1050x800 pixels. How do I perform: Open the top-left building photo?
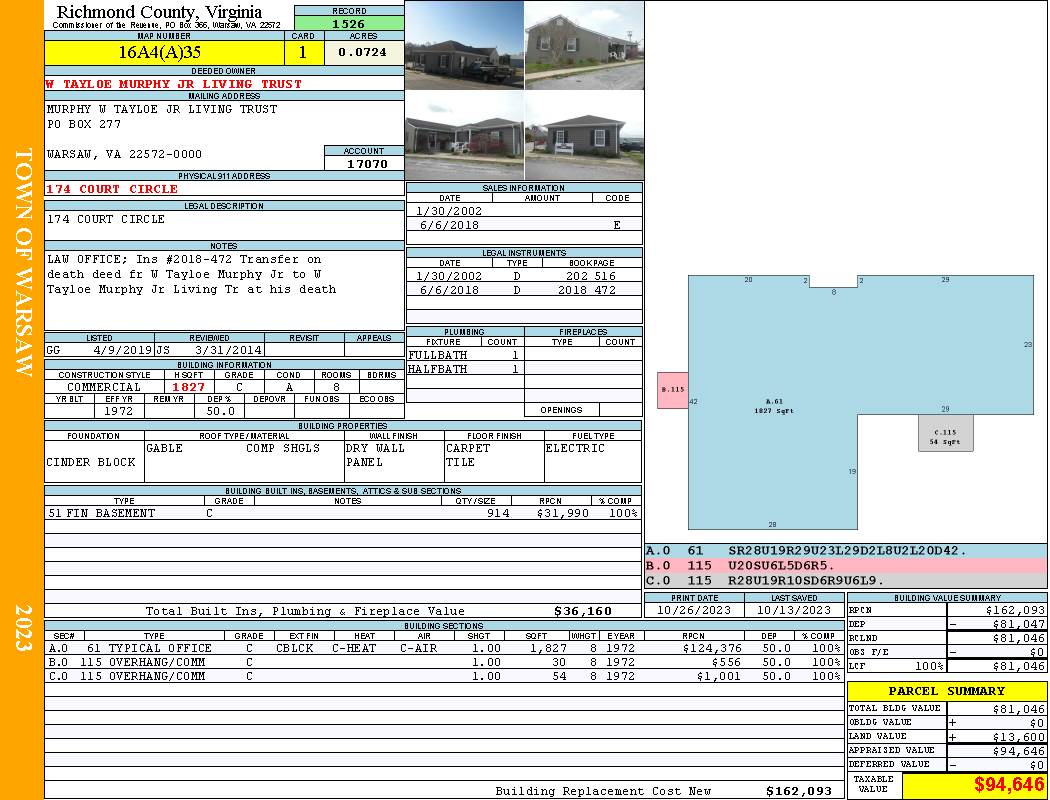pyautogui.click(x=464, y=44)
